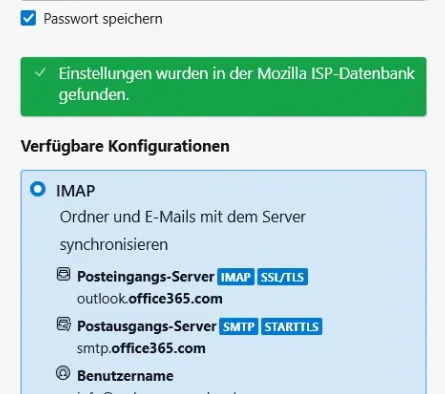Click the Ordner und E-Mails synchronisieren description
The image size is (445, 394).
tap(183, 231)
